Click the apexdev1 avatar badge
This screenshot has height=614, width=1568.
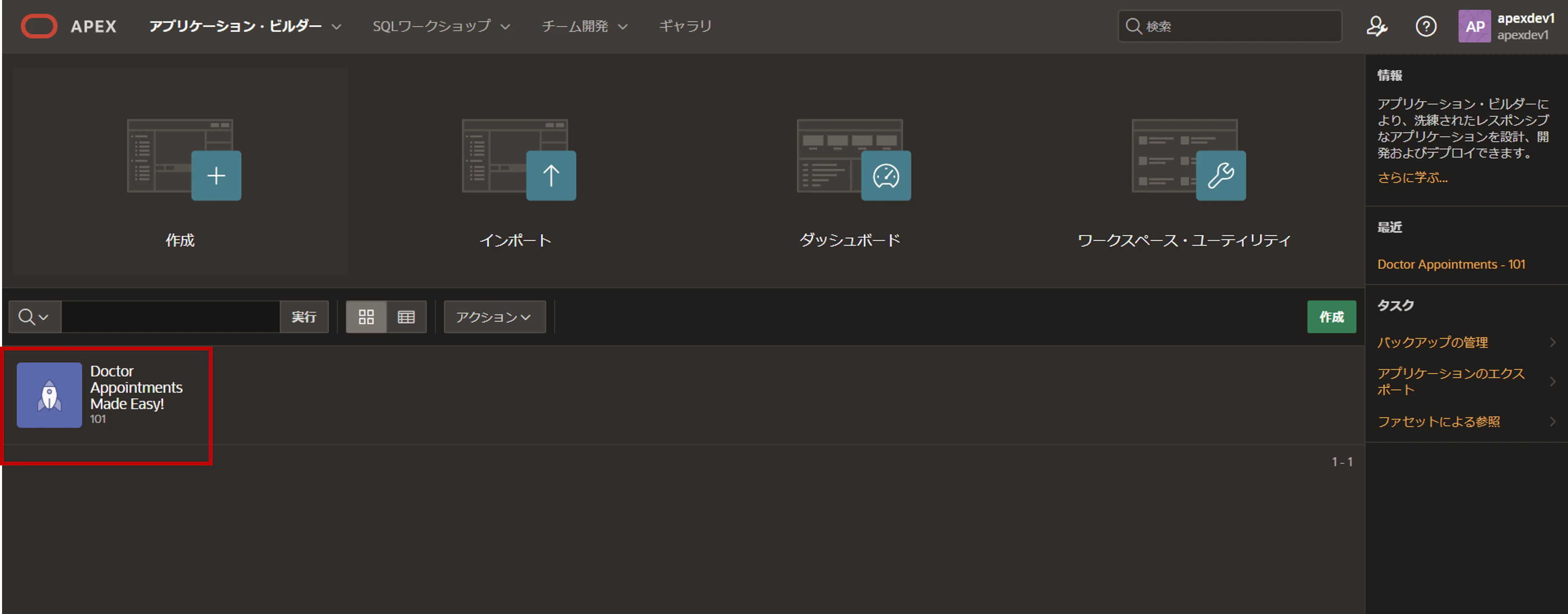point(1474,26)
